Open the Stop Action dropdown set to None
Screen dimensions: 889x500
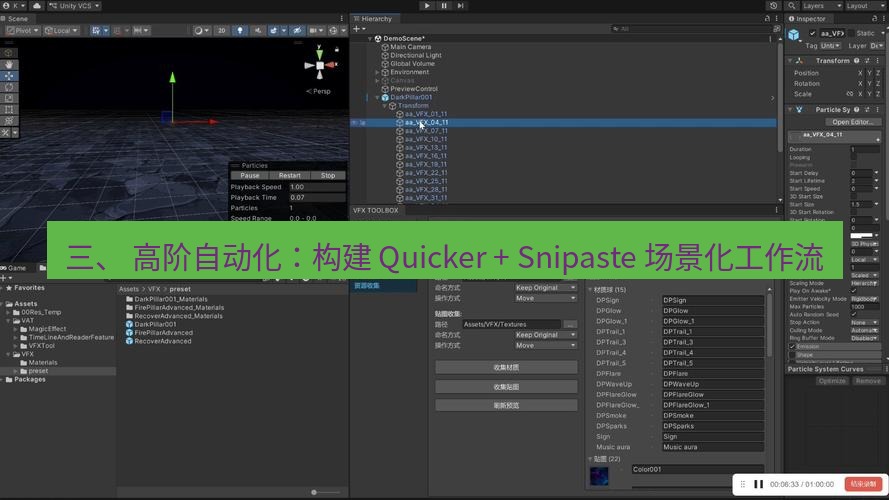865,322
